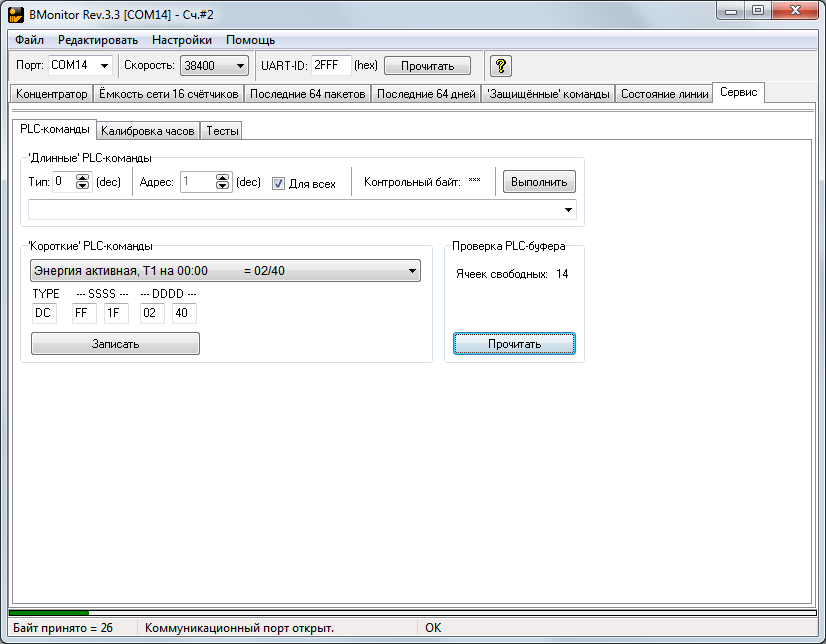Open the Настройки menu
Screen dimensions: 826x644
pos(182,40)
